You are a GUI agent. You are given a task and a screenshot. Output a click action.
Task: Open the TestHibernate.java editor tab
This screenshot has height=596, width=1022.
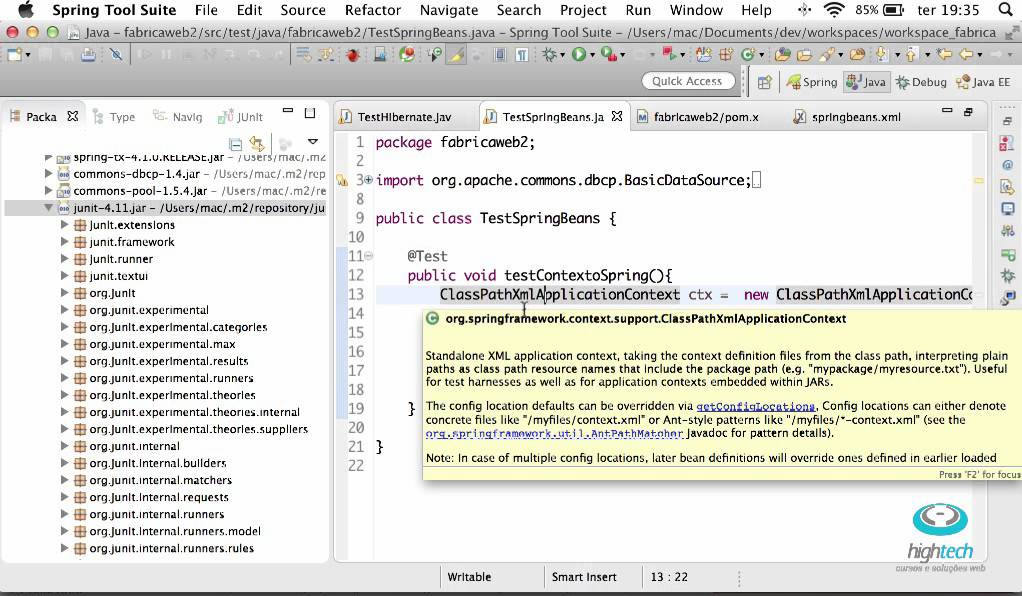396,117
